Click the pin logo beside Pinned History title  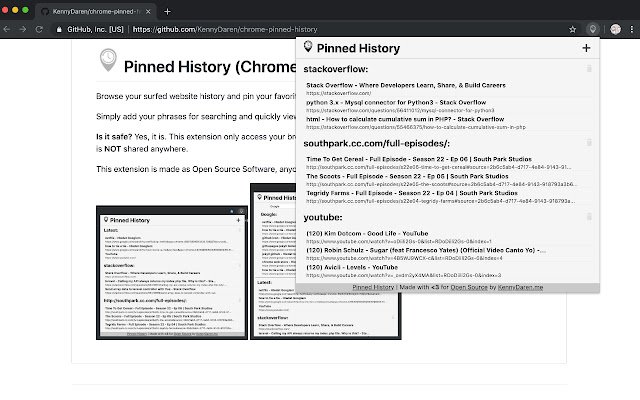[x=308, y=47]
